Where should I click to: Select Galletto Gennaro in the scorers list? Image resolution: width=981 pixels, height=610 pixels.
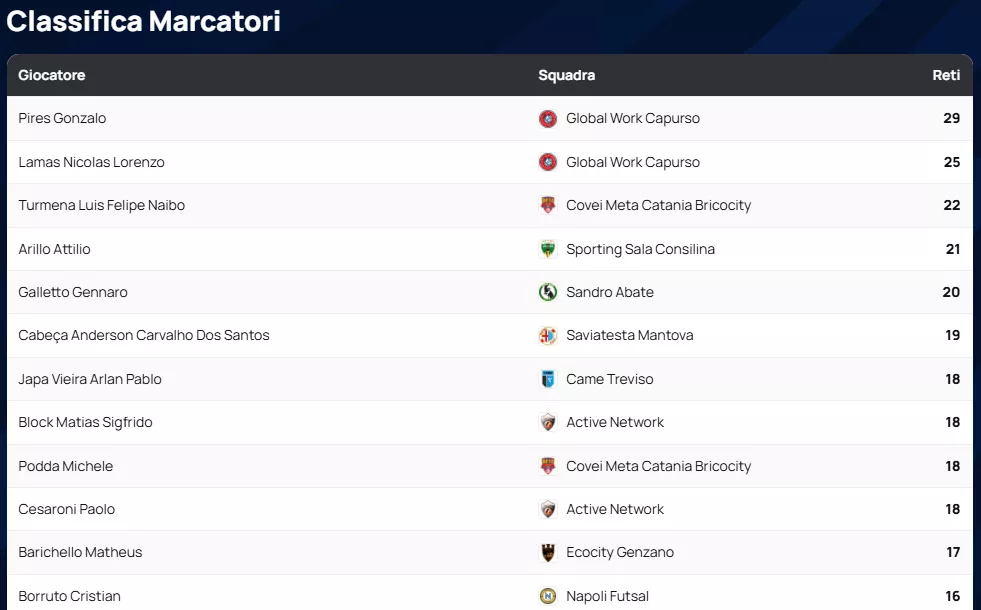(73, 292)
